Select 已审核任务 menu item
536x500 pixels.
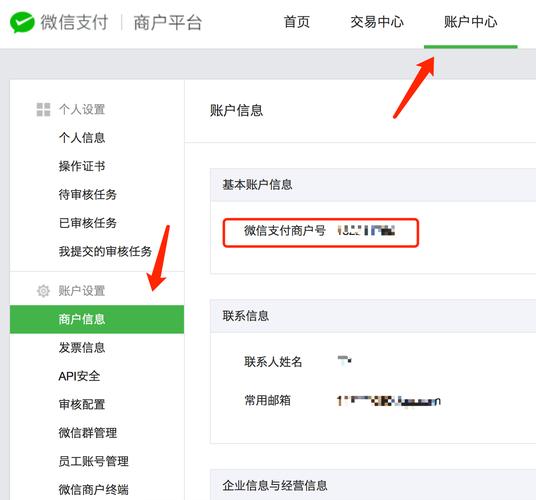88,223
